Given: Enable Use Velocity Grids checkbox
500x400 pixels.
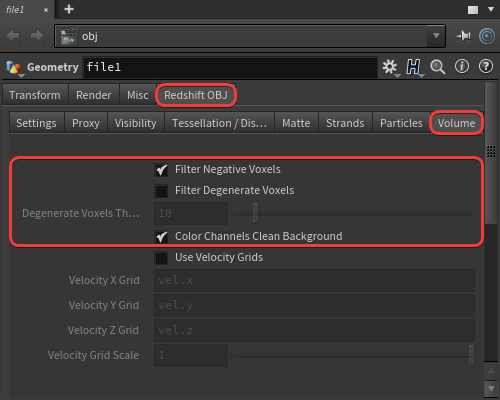Looking at the screenshot, I should (x=161, y=258).
